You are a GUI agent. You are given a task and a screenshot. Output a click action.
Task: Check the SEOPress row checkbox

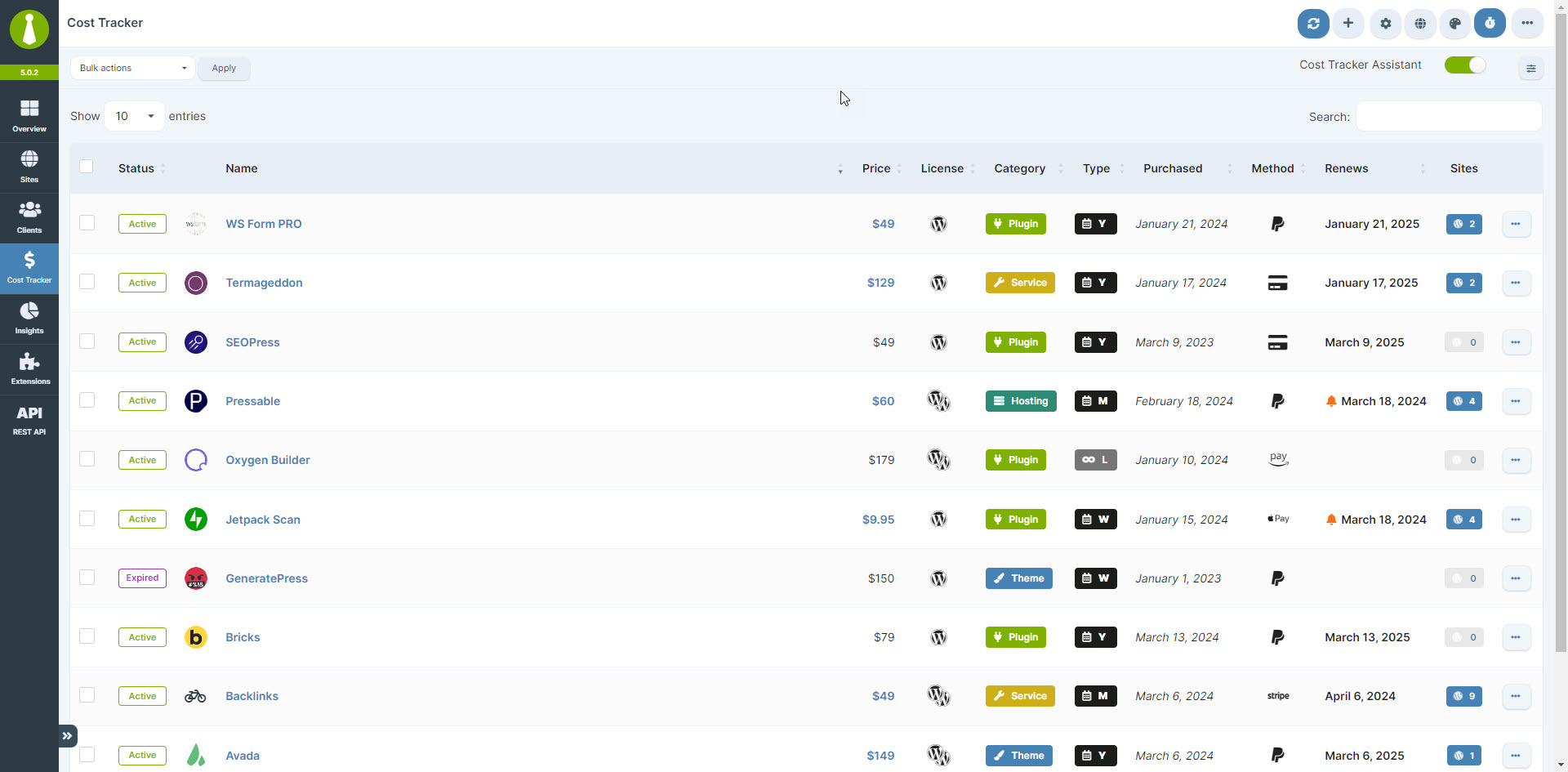87,341
